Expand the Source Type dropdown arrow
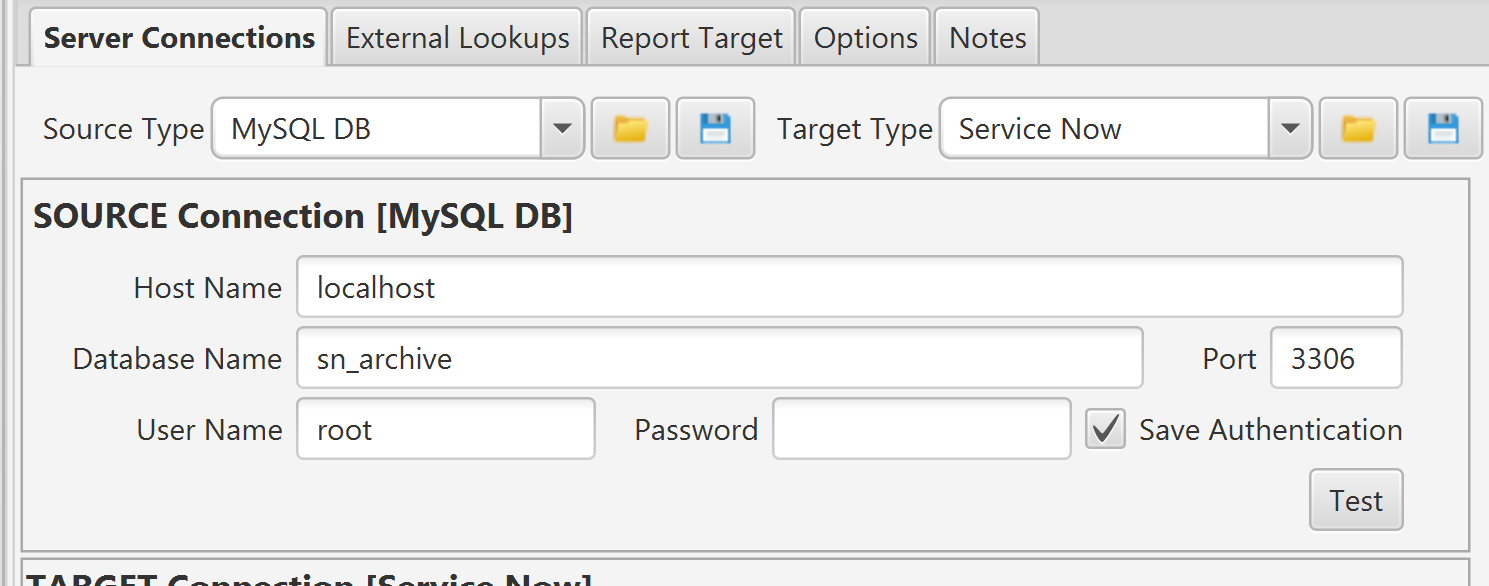Viewport: 1489px width, 586px height. coord(562,128)
